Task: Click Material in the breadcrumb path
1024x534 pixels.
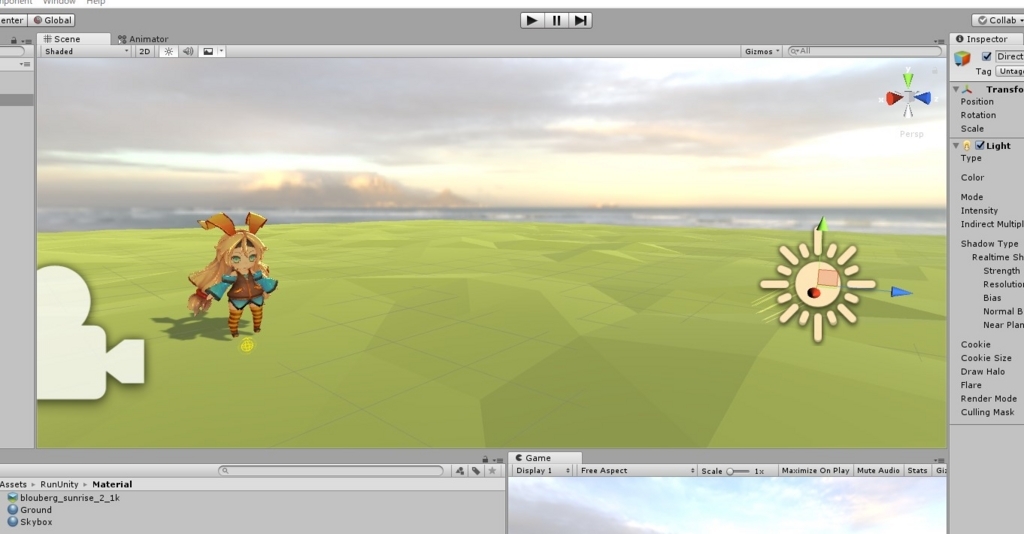Action: coord(112,484)
